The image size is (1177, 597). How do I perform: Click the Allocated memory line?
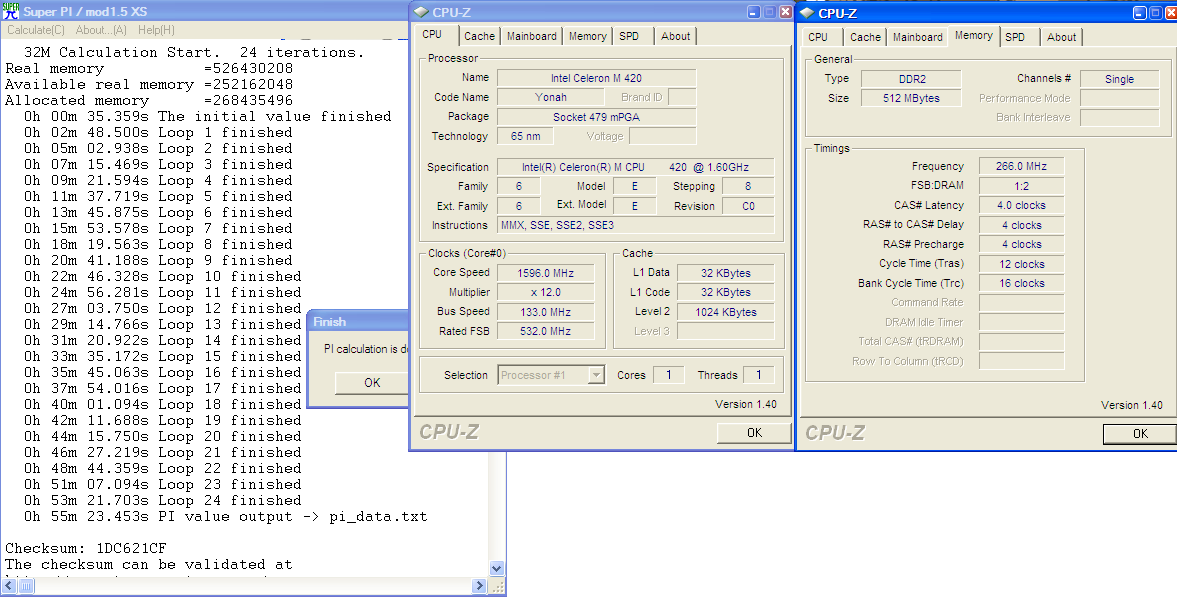[x=149, y=101]
